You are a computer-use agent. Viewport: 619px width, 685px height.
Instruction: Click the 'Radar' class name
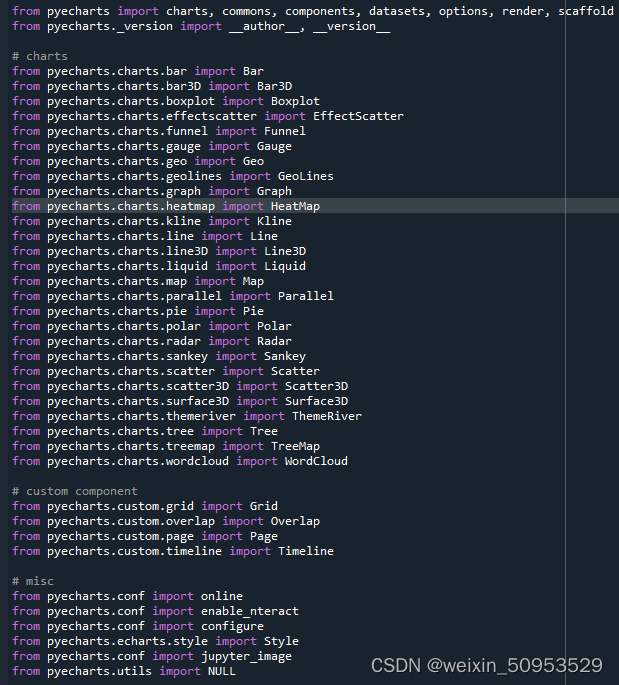[274, 341]
